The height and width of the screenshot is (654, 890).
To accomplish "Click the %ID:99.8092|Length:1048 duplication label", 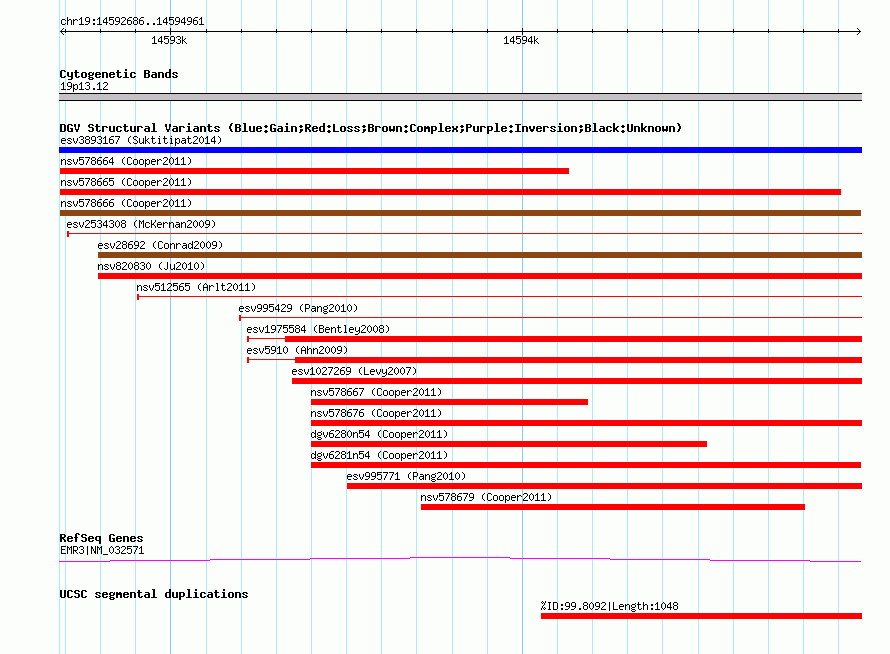I will pos(610,606).
